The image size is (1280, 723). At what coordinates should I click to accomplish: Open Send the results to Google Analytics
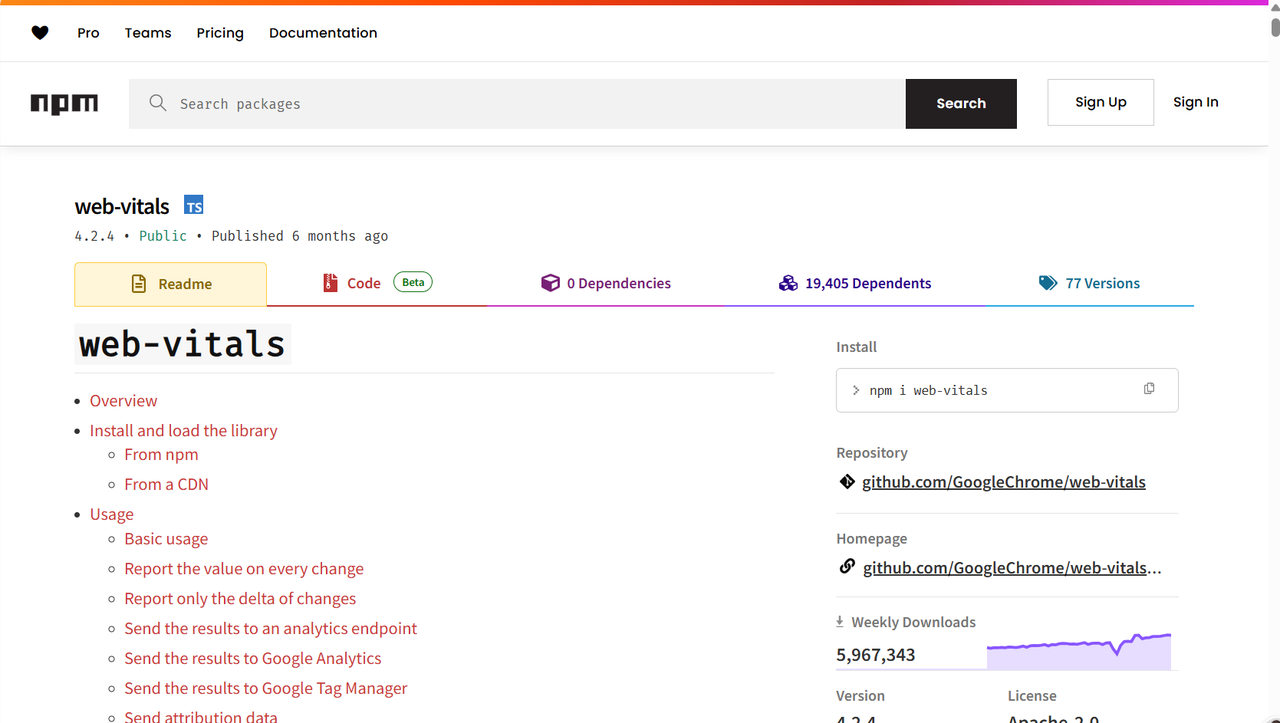click(x=253, y=658)
